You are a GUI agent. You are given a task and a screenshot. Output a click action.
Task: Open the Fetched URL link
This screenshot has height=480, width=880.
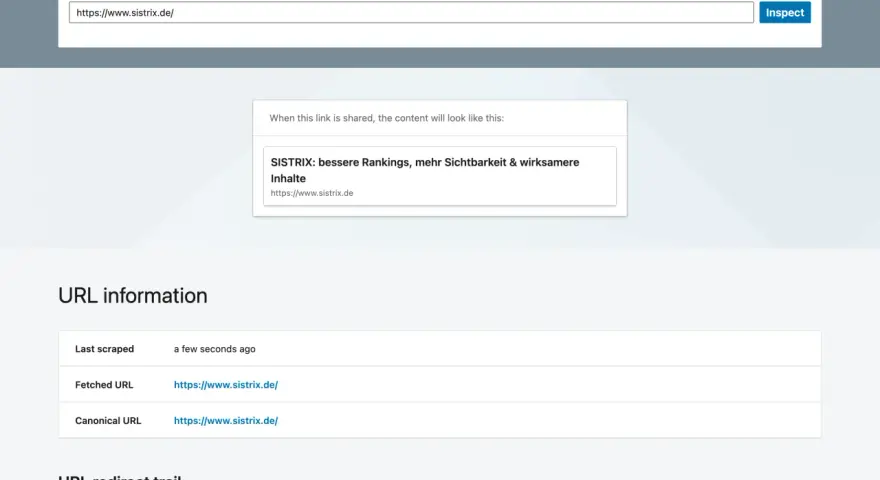226,385
